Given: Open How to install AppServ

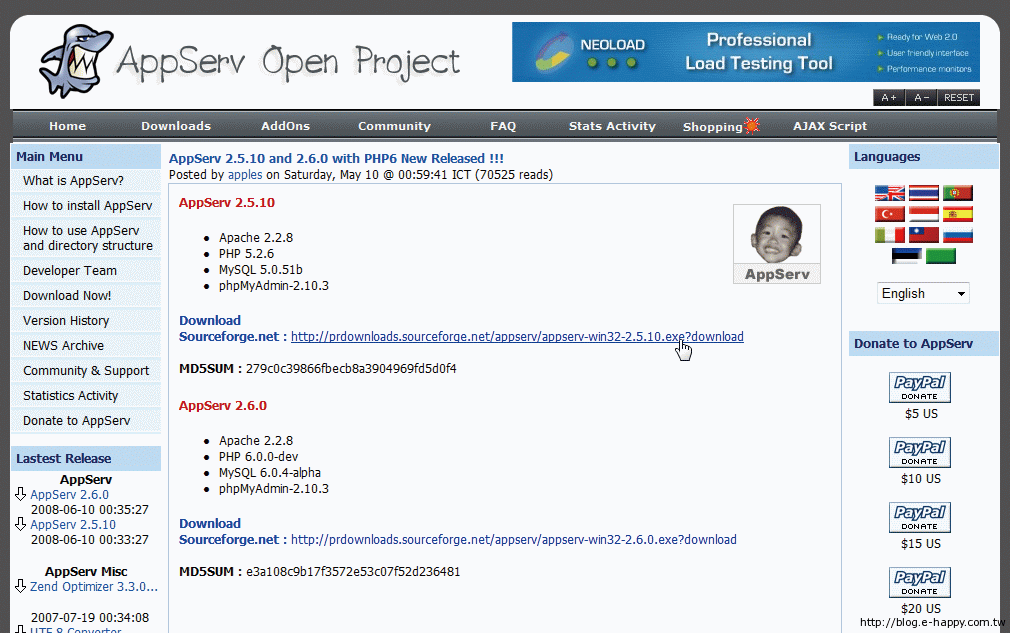Looking at the screenshot, I should [x=86, y=206].
